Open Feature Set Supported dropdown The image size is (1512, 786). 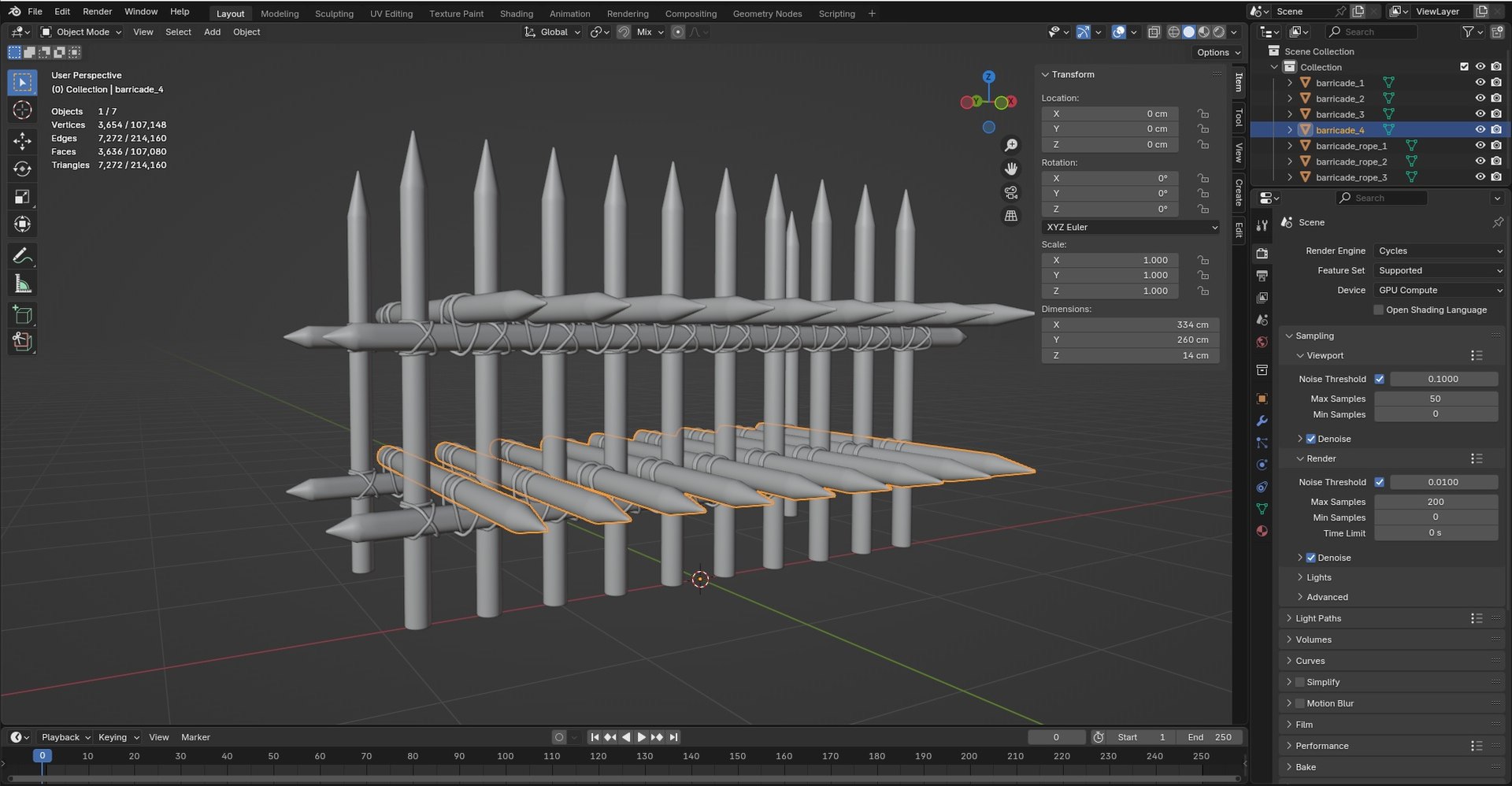pos(1440,270)
